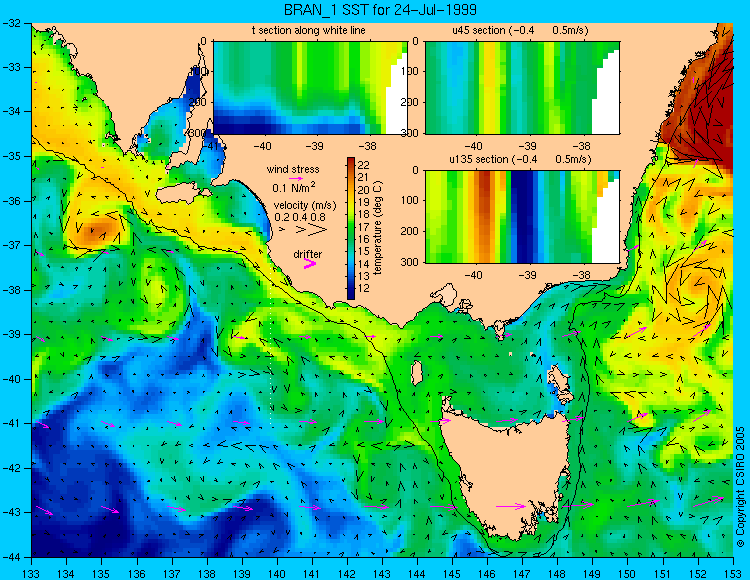Click the velocity scale arrowheads in the legend
Viewport: 750px width, 580px height.
pos(304,230)
